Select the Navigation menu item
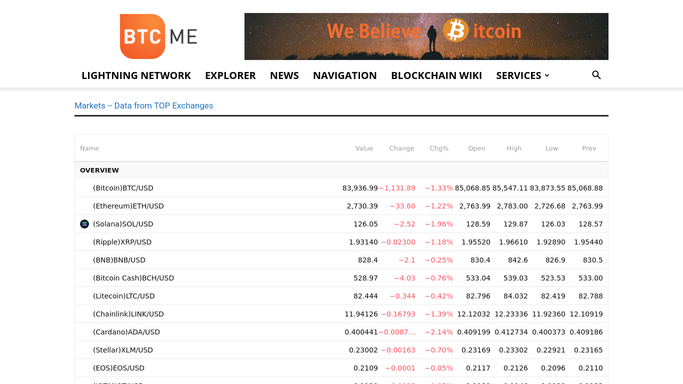 click(345, 76)
